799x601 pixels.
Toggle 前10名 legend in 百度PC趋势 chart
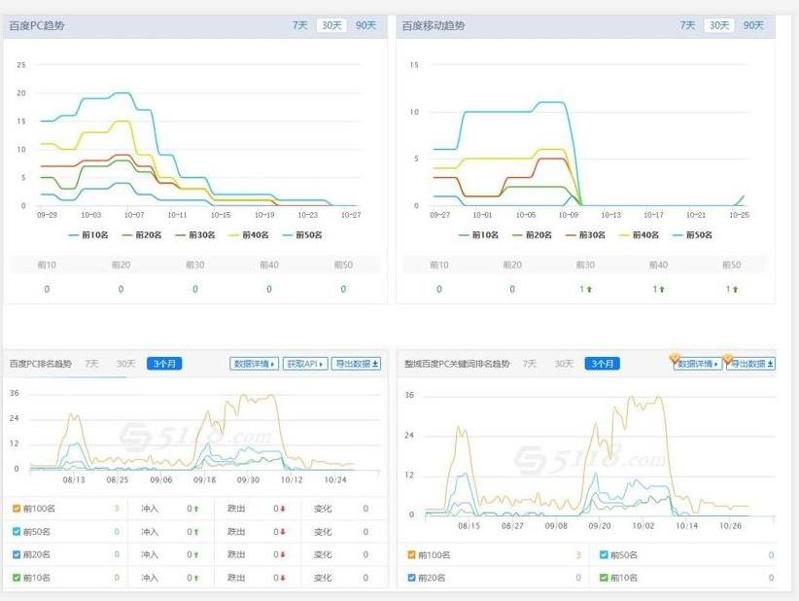[89, 235]
